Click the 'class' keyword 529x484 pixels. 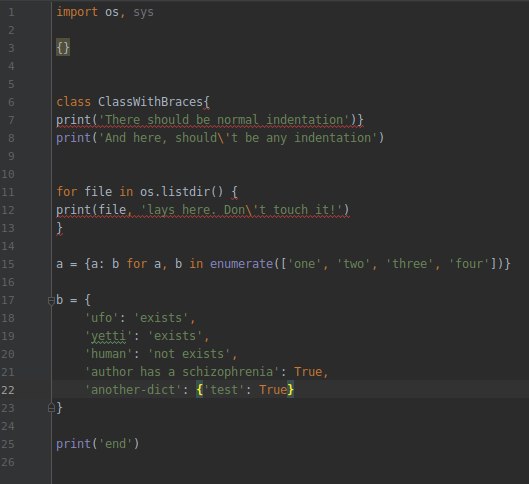pos(74,102)
